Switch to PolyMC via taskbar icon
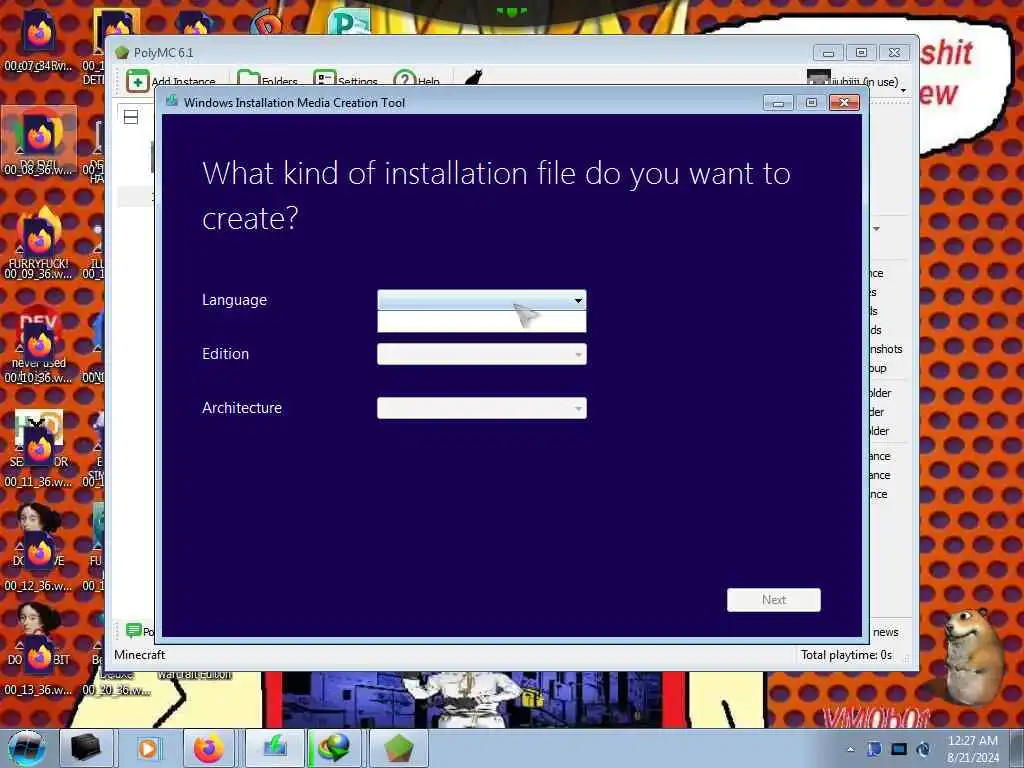Screen dimensions: 1024x768 [399, 748]
